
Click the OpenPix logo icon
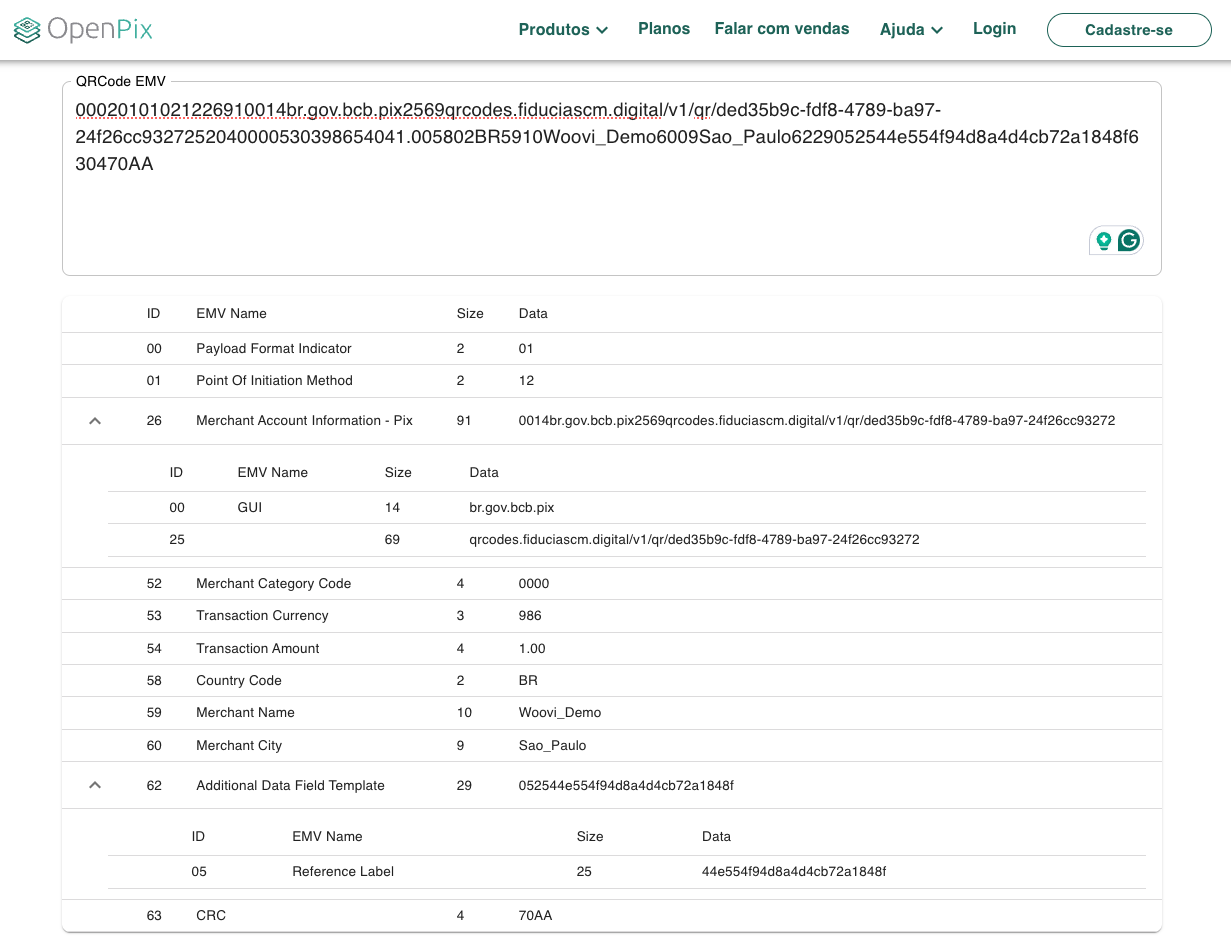[x=28, y=30]
